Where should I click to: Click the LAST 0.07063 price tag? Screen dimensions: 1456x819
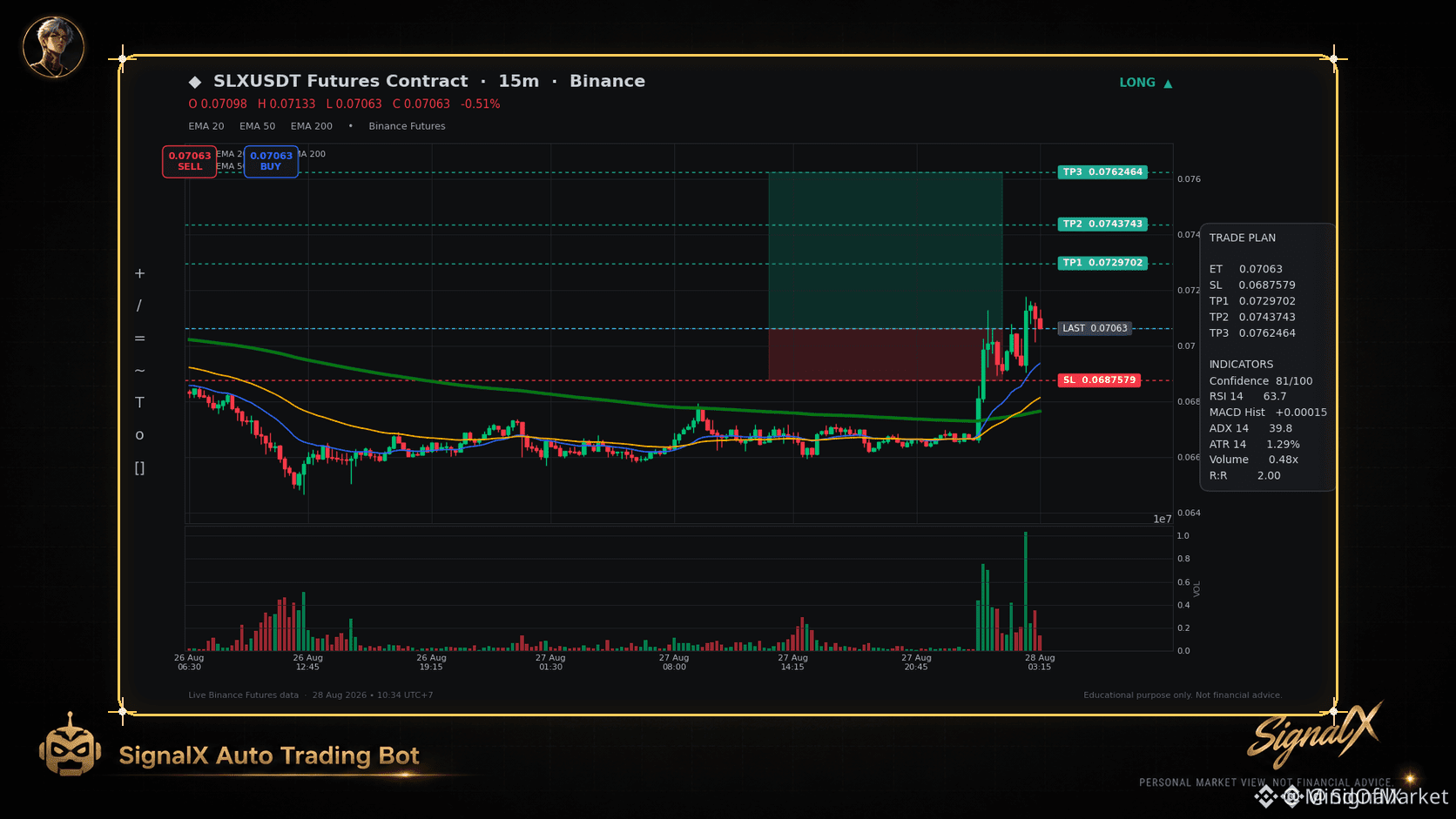[1095, 329]
